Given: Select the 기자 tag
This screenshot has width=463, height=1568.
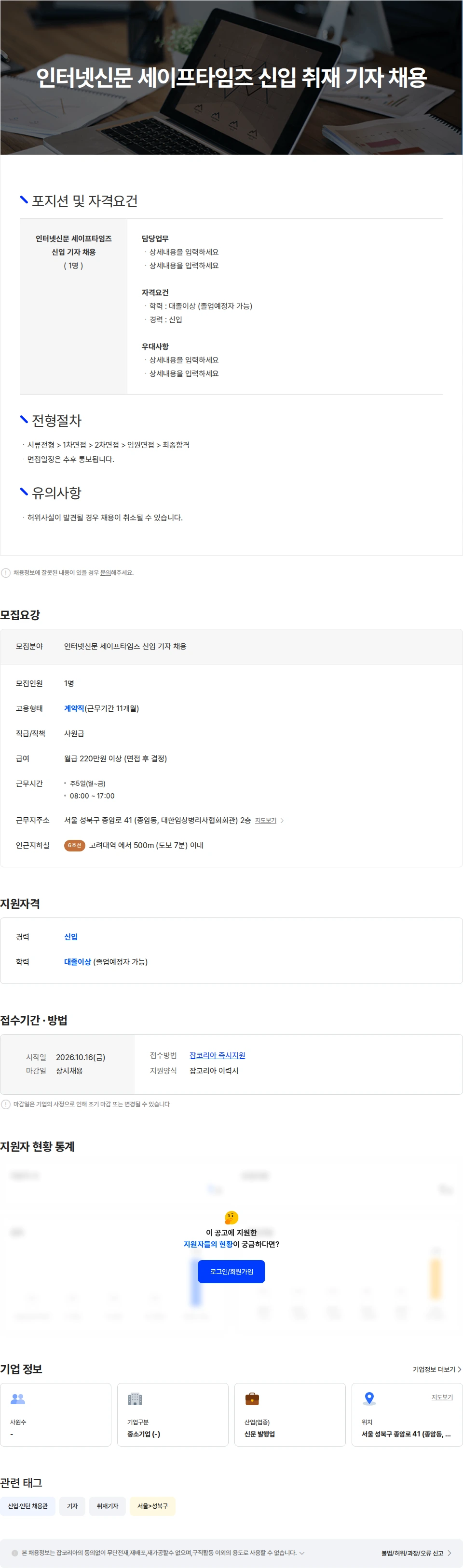Looking at the screenshot, I should [x=72, y=1506].
